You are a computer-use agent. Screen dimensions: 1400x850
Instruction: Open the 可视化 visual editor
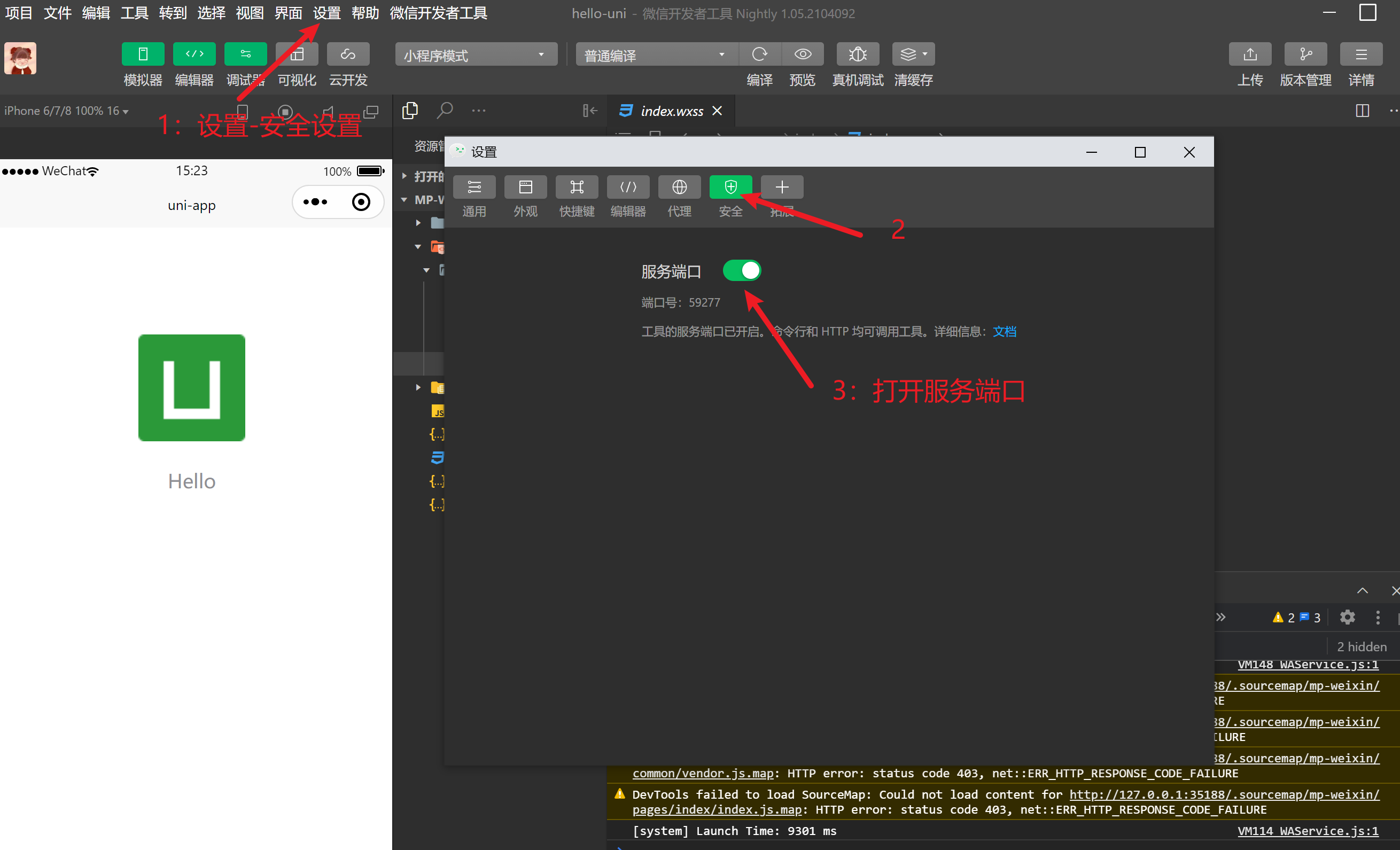pyautogui.click(x=297, y=54)
